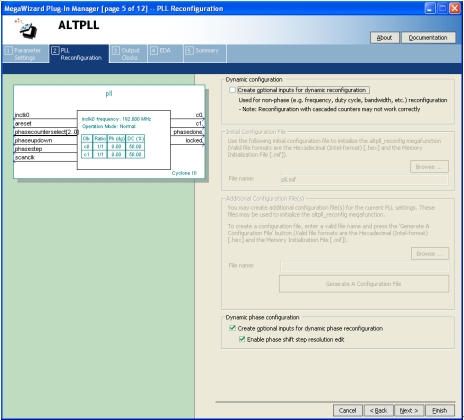This screenshot has height=420, width=464.
Task: Click the phasedone output label
Action: click(x=188, y=132)
